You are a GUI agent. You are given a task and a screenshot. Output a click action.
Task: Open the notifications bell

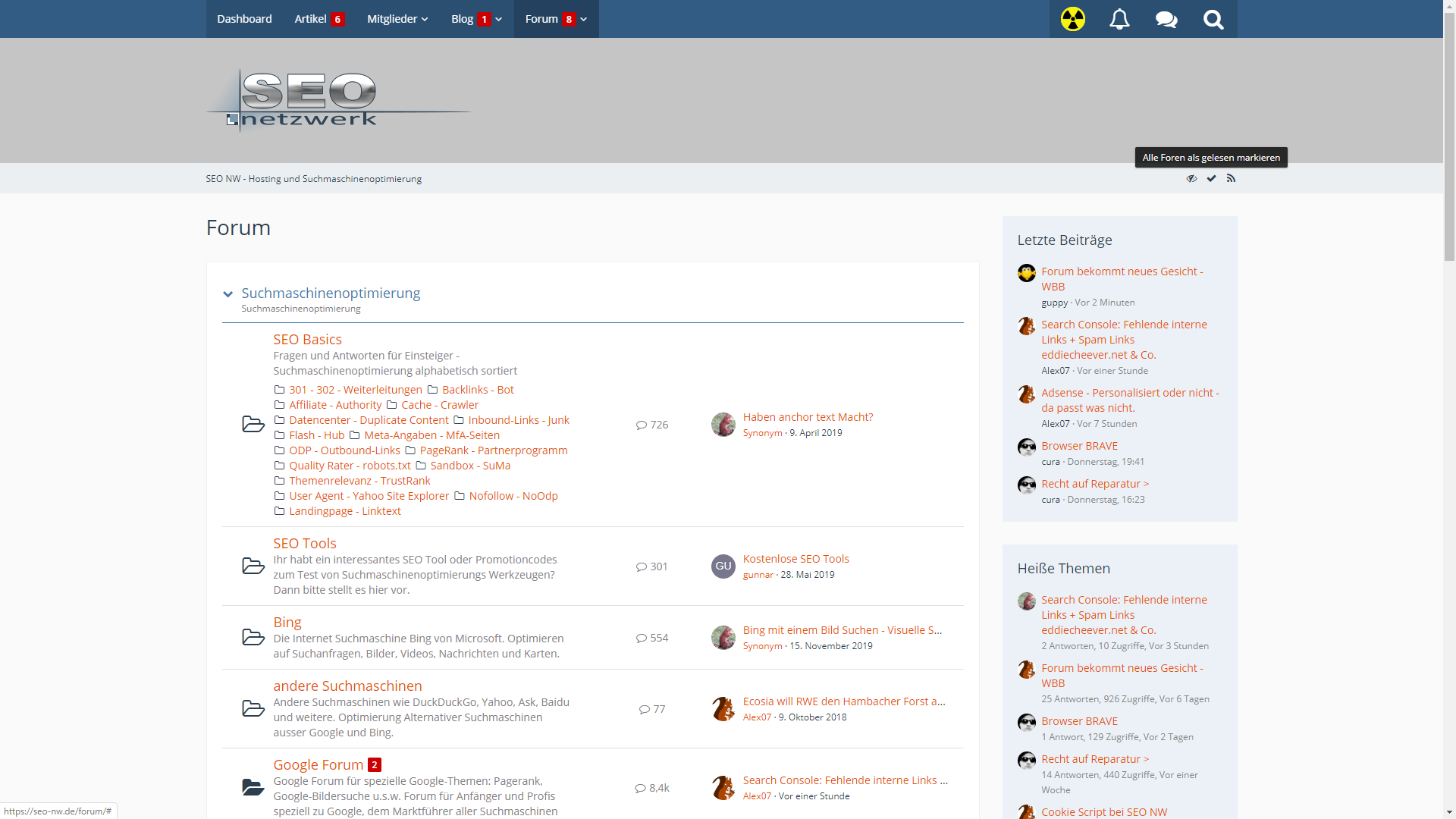coord(1119,19)
